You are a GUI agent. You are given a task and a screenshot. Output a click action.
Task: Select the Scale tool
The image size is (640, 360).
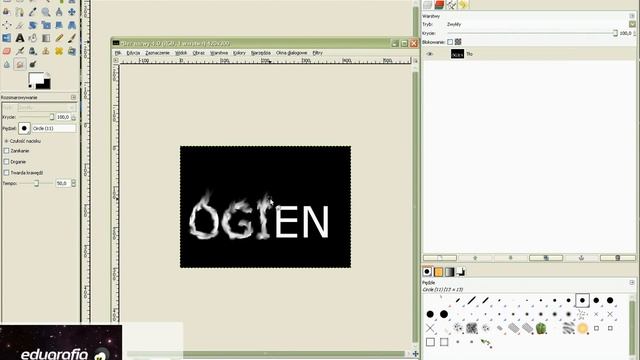(46, 25)
